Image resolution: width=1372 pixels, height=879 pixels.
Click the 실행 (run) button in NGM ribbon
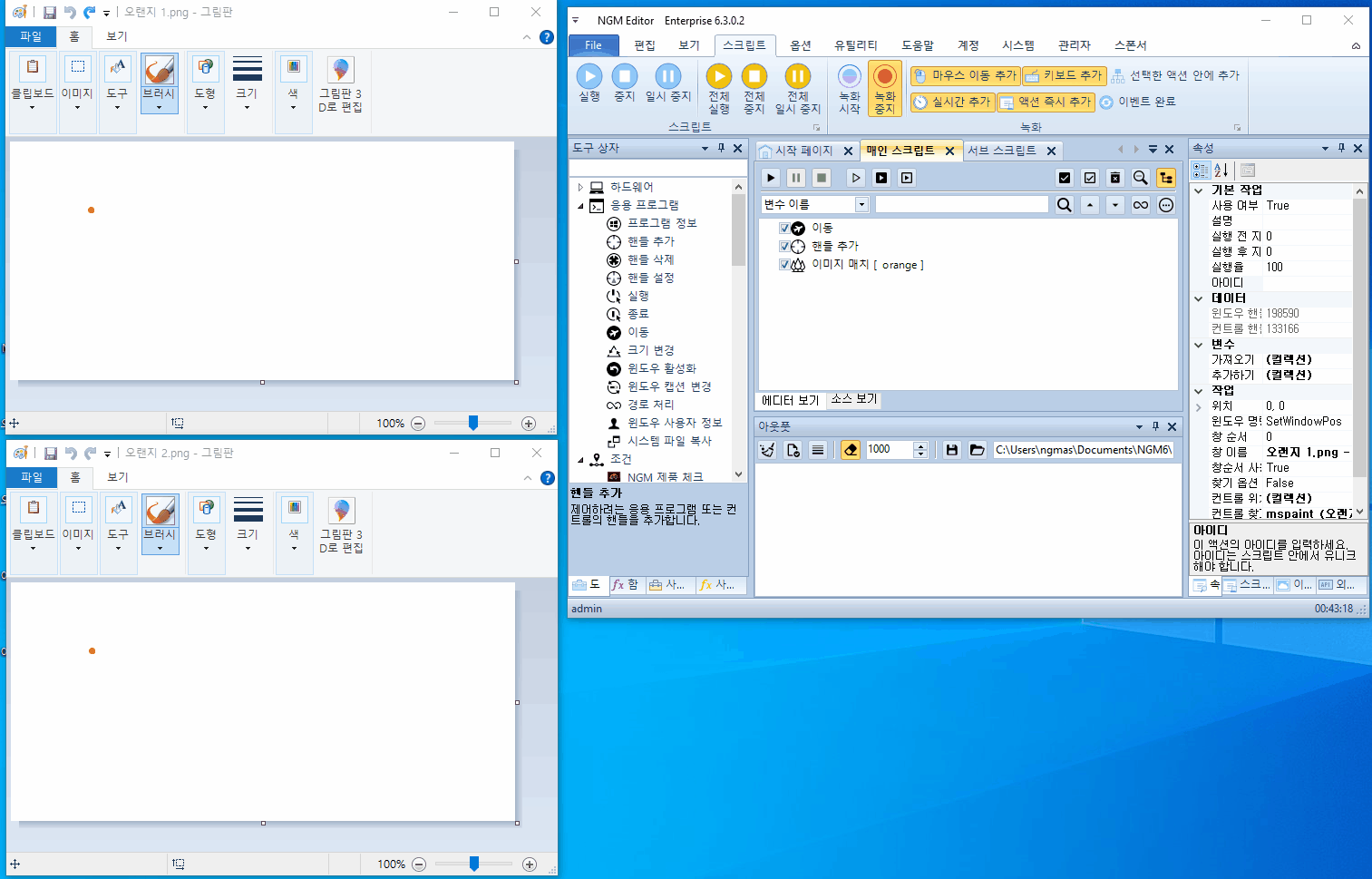[x=589, y=83]
